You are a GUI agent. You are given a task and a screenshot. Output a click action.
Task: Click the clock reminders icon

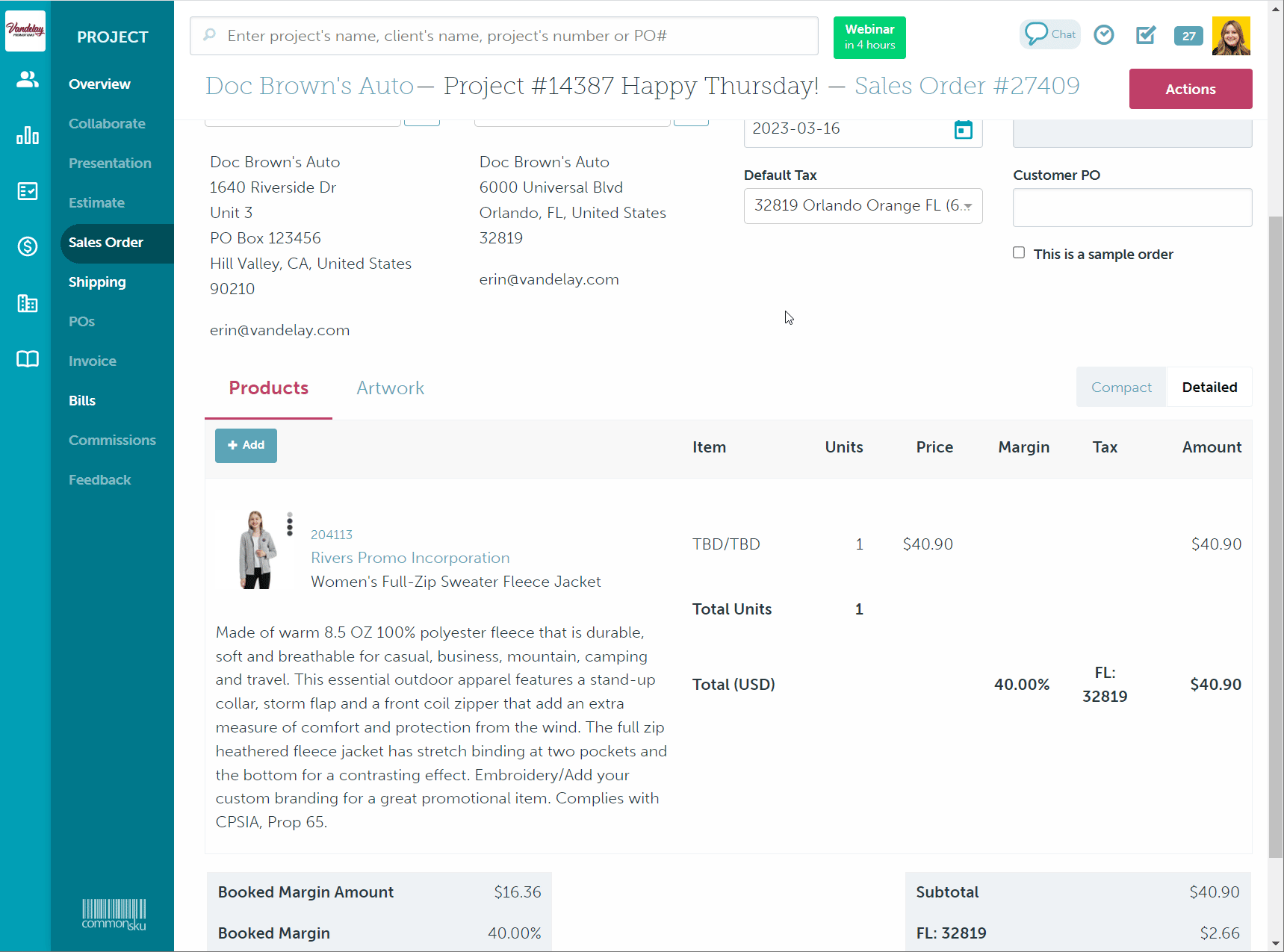click(x=1103, y=35)
